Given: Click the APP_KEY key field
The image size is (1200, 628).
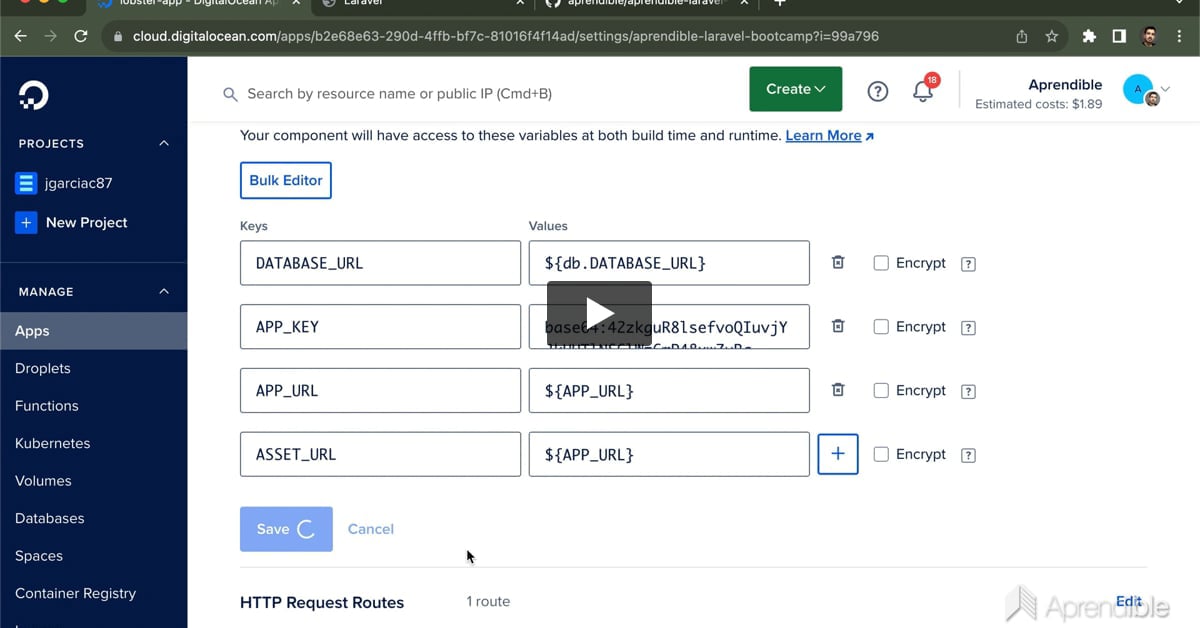Looking at the screenshot, I should (380, 327).
